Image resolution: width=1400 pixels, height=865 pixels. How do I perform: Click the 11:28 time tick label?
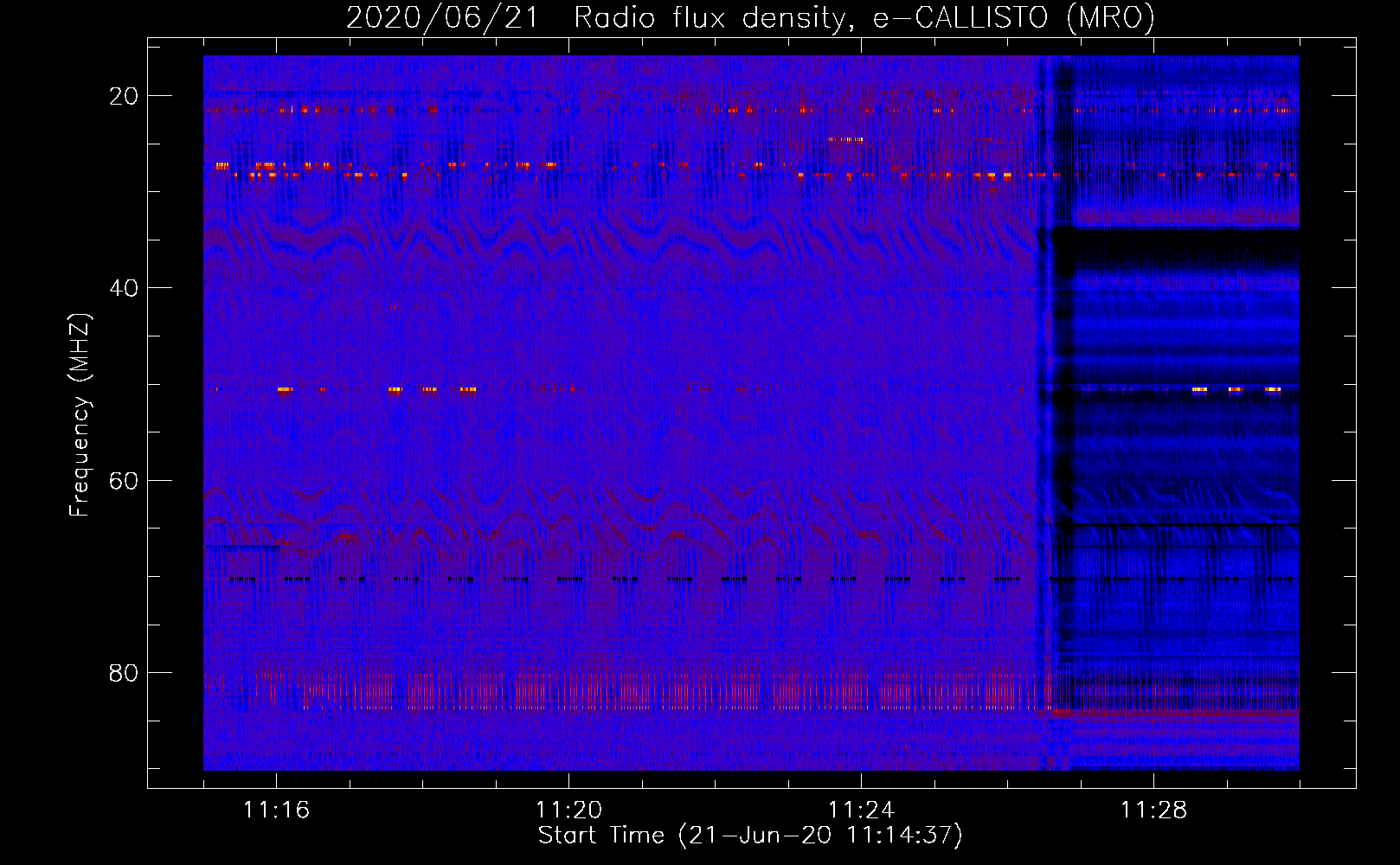(1153, 810)
